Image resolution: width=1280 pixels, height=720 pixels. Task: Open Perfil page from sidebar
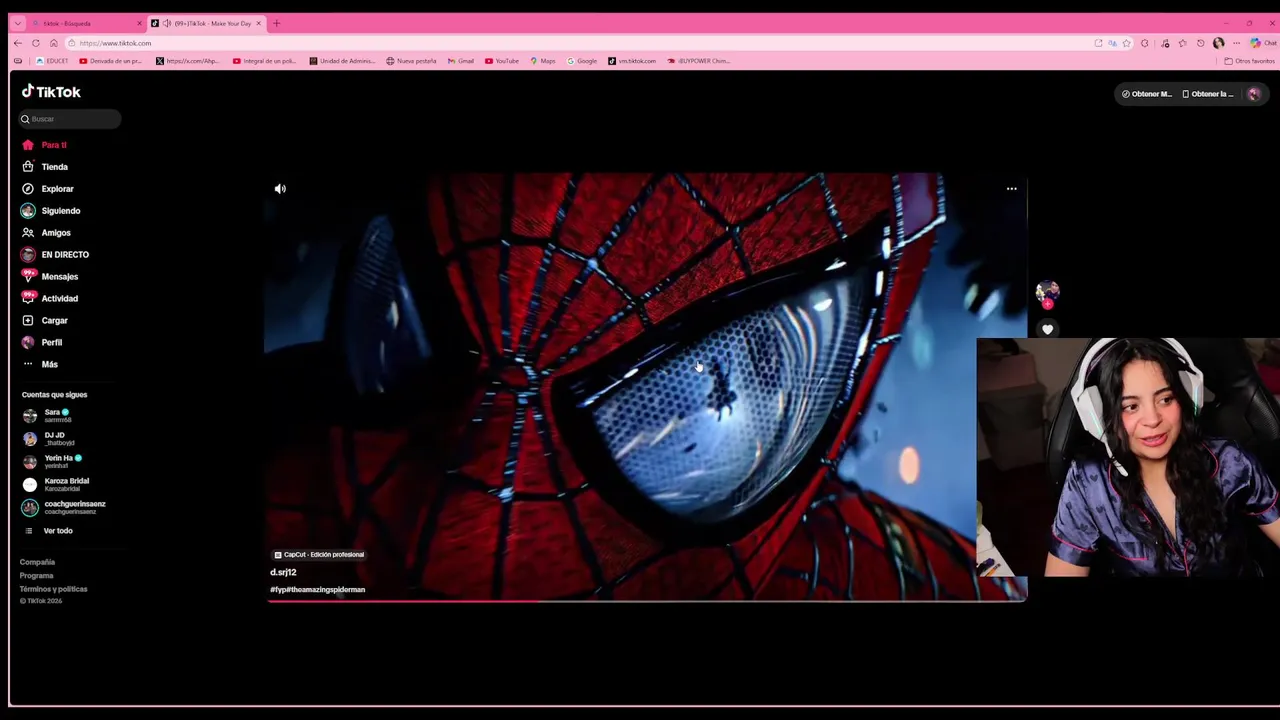[x=42, y=343]
